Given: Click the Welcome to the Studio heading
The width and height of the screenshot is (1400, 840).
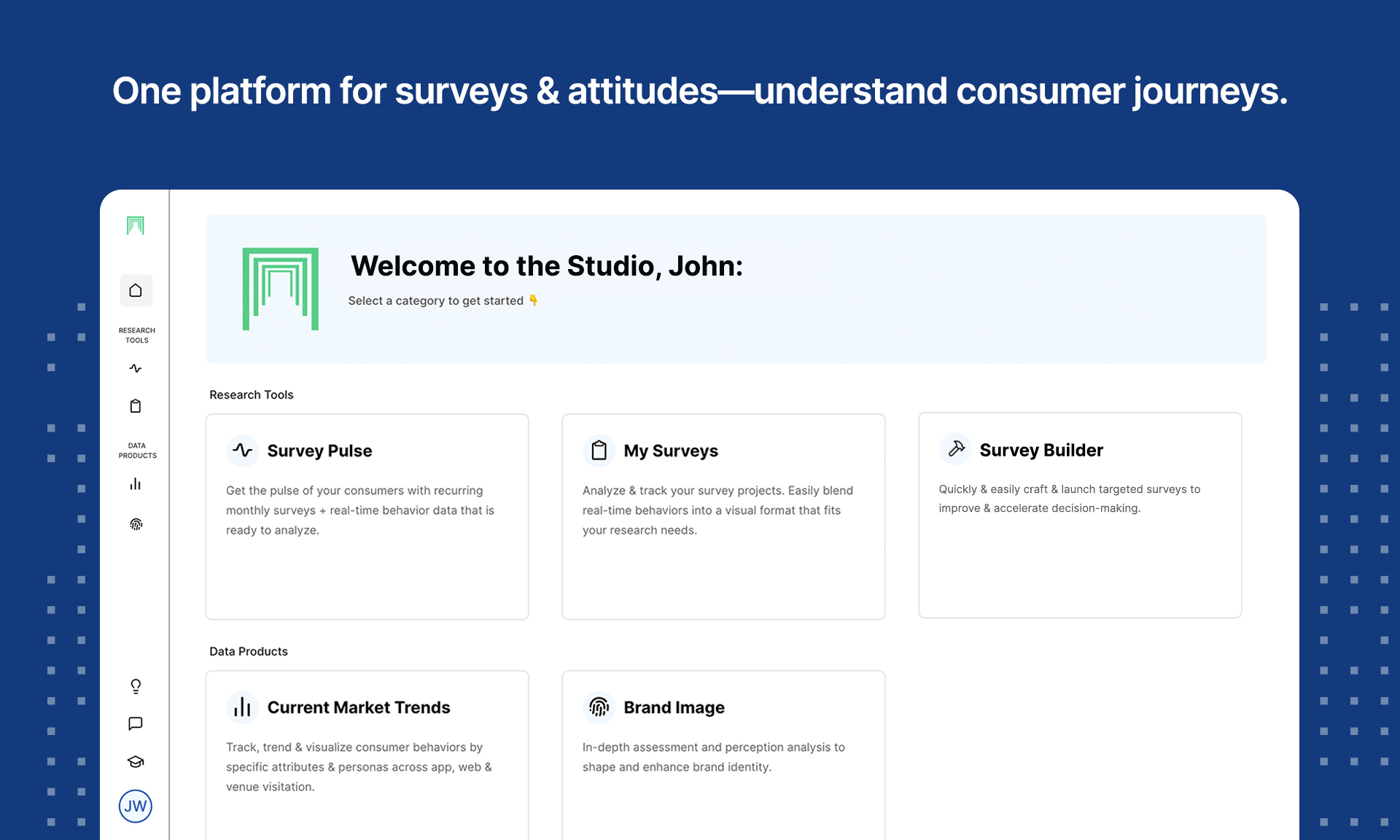Looking at the screenshot, I should pos(546,266).
